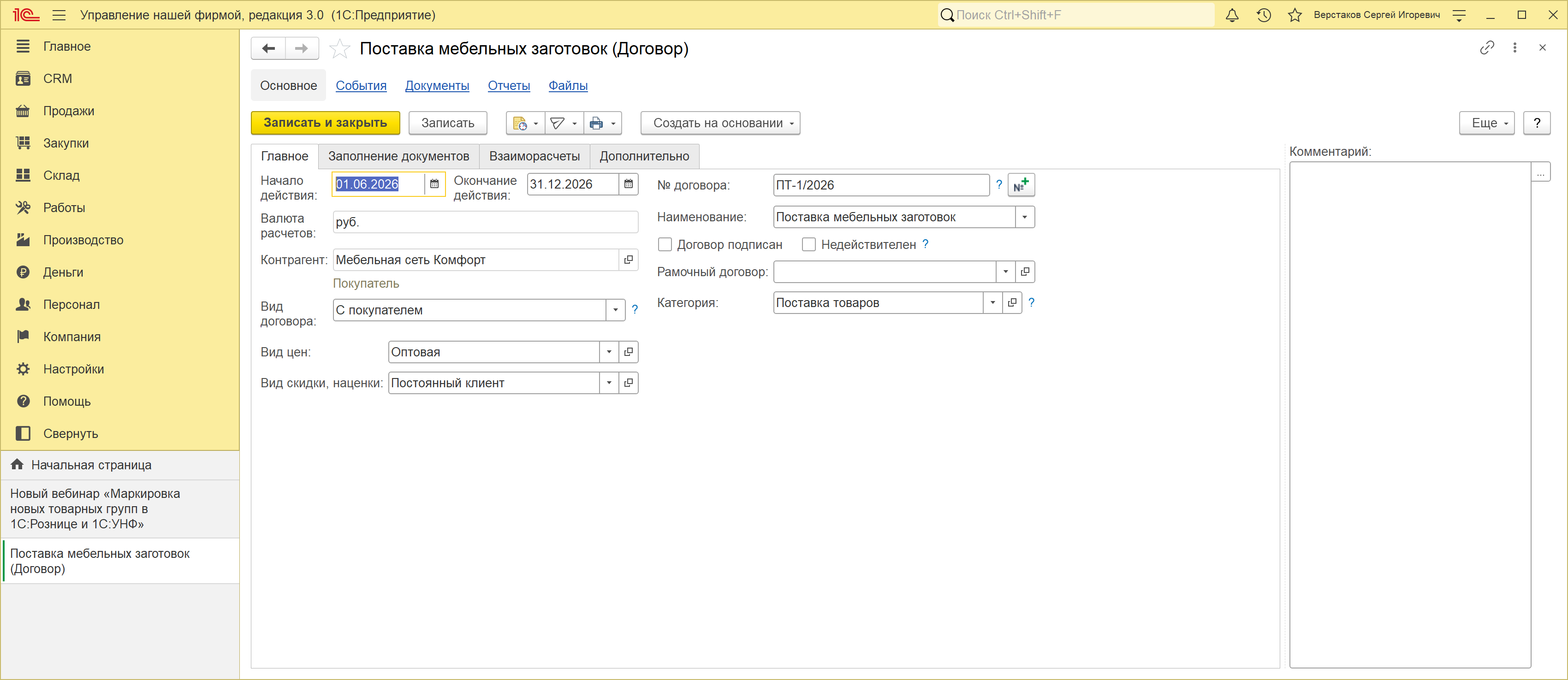This screenshot has height=680, width=1568.
Task: Open the 1C main menu hamburger icon
Action: pyautogui.click(x=59, y=15)
